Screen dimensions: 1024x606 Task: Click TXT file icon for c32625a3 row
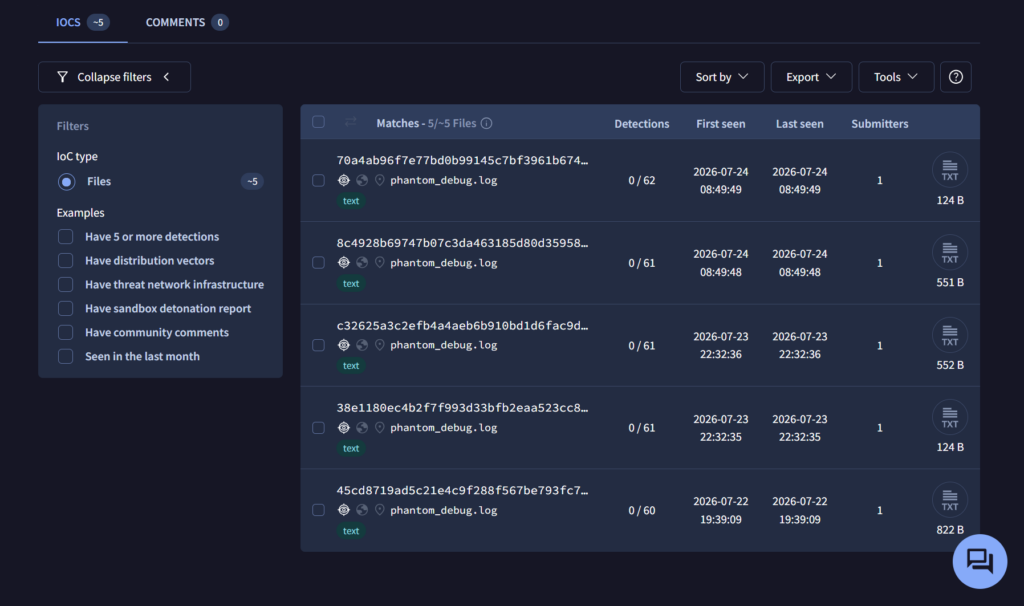click(950, 335)
